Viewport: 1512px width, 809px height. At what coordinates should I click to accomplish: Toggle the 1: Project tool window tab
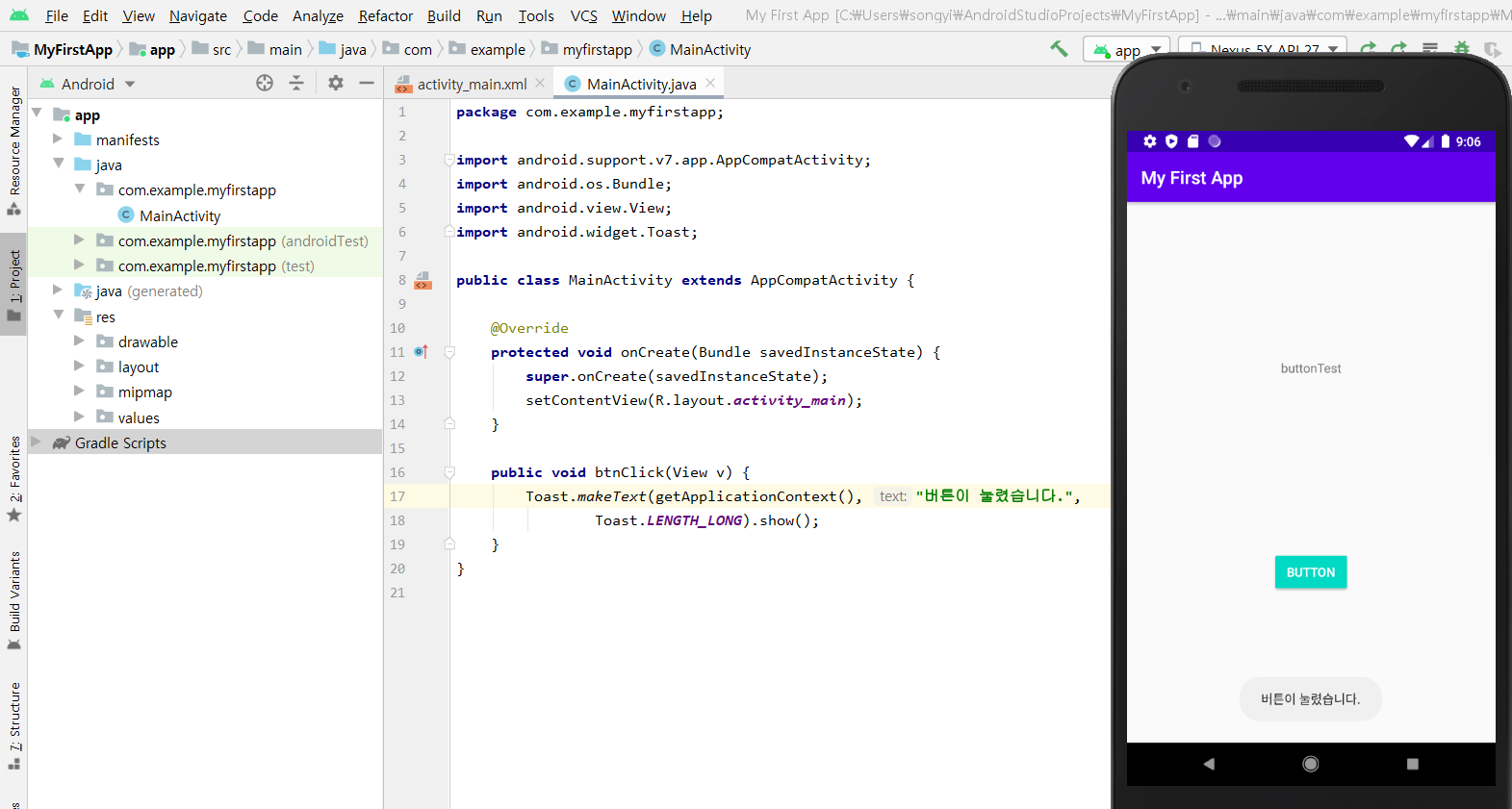[13, 286]
